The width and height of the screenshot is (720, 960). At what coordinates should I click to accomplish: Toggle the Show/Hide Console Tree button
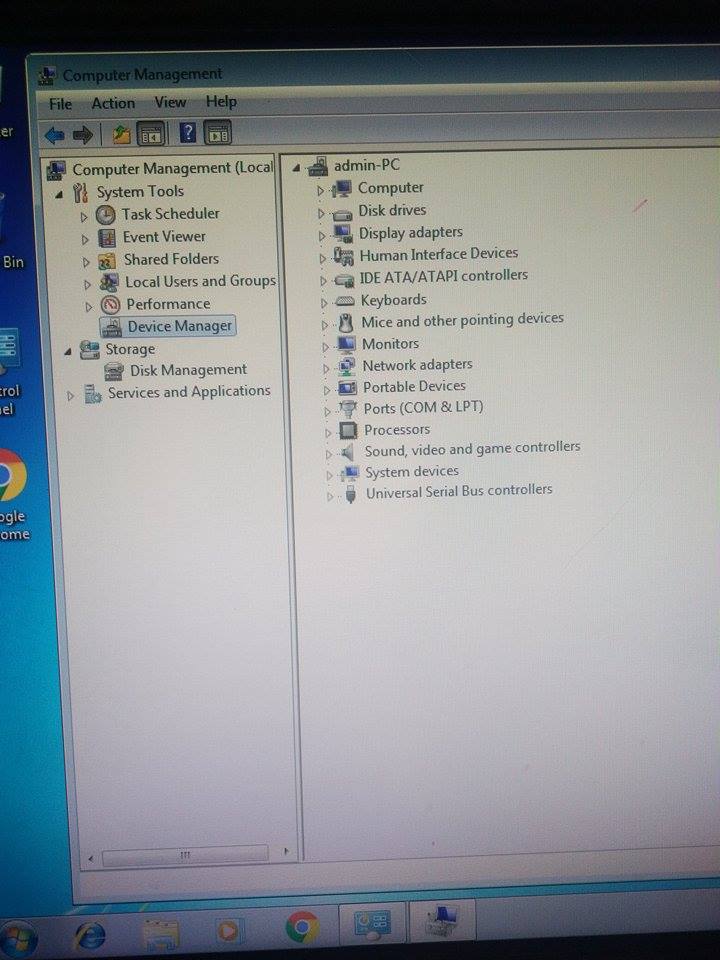tap(151, 133)
